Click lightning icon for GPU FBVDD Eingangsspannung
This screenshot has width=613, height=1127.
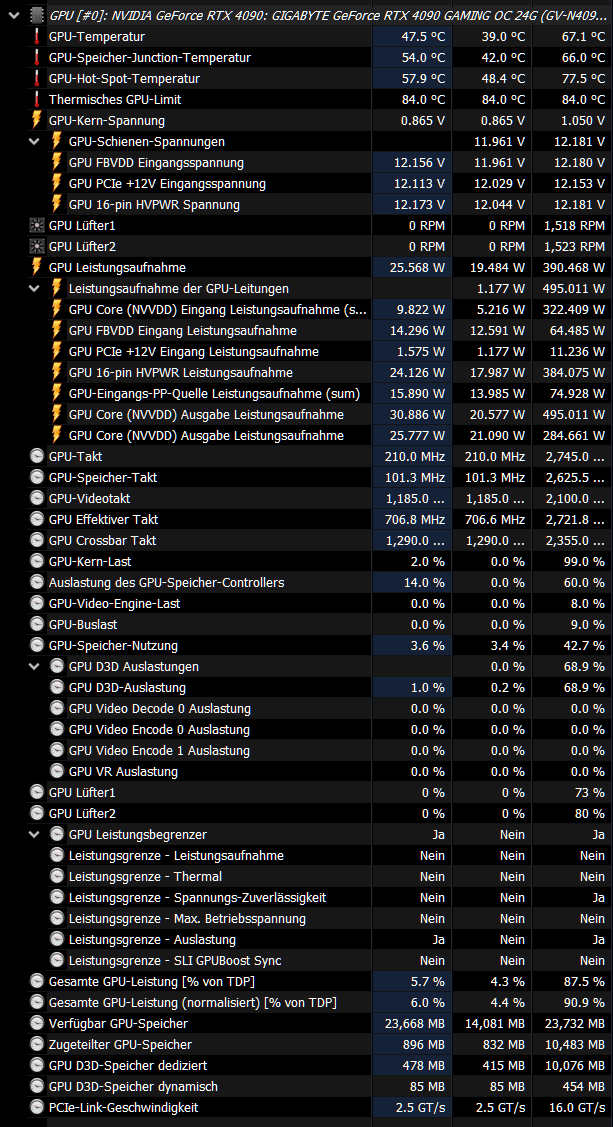click(x=57, y=162)
